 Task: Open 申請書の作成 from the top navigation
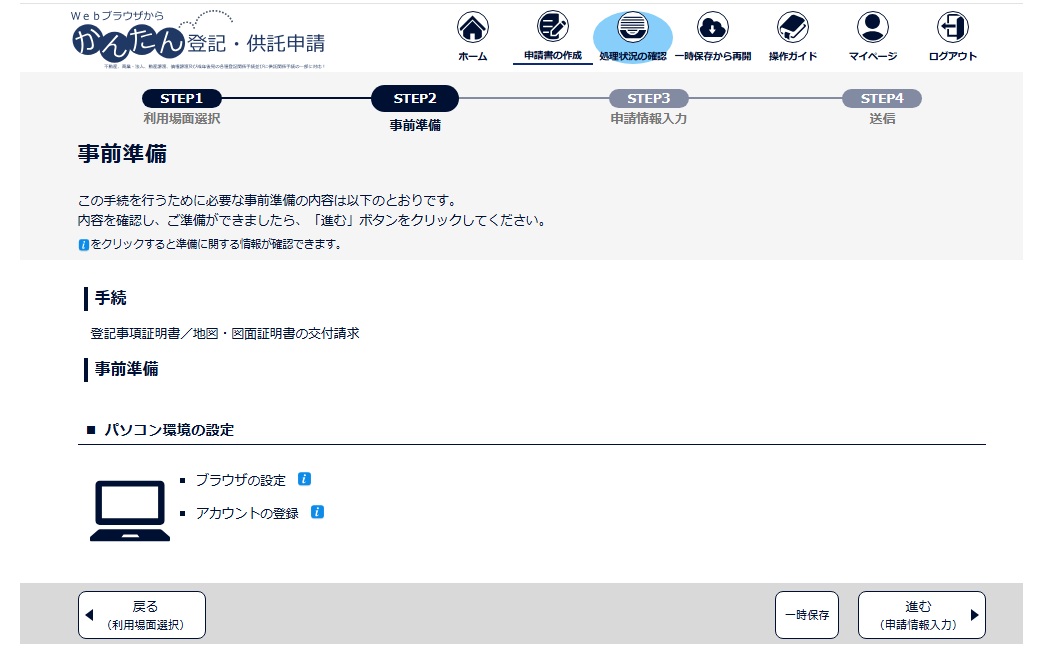[552, 30]
